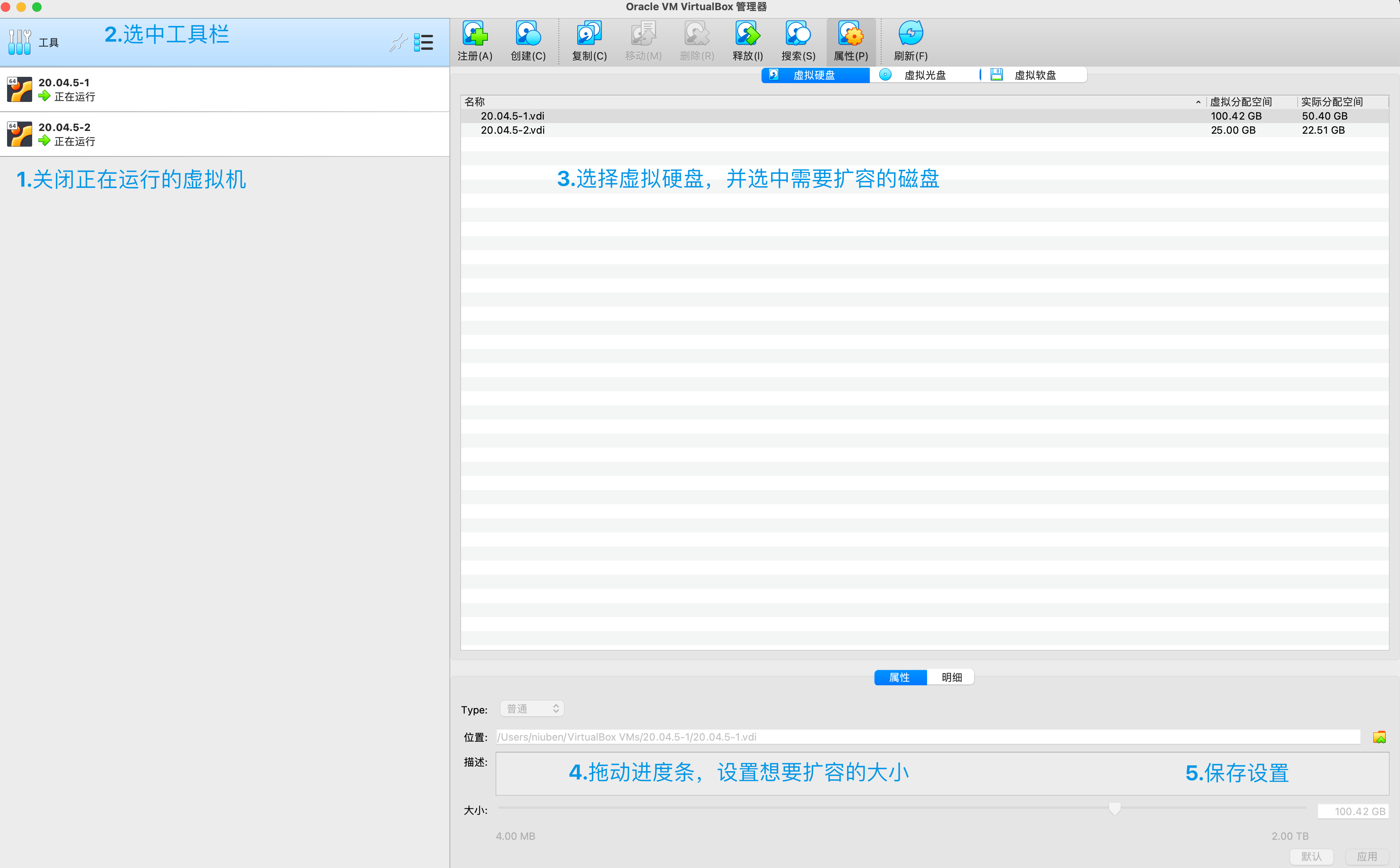Select the 20.04.5-2 VM name in sidebar
1400x868 pixels.
coord(64,127)
